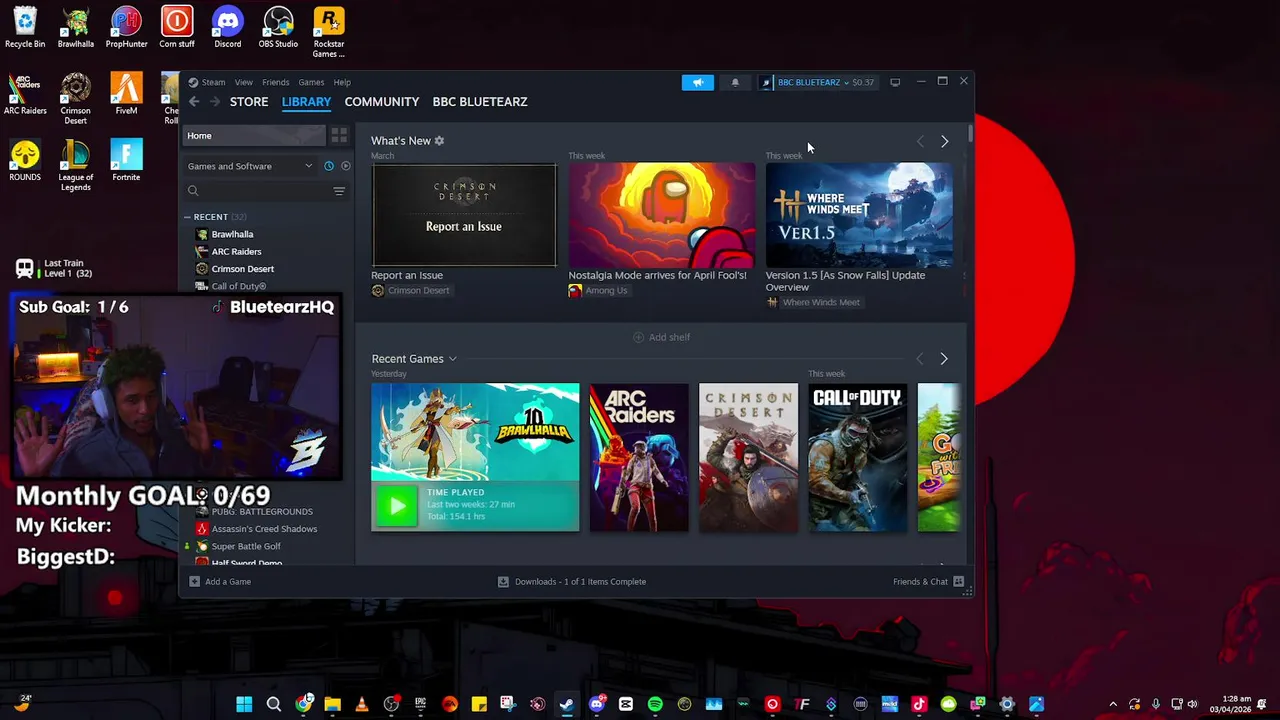
Task: Open the ARC Raiders game cover
Action: tap(639, 458)
